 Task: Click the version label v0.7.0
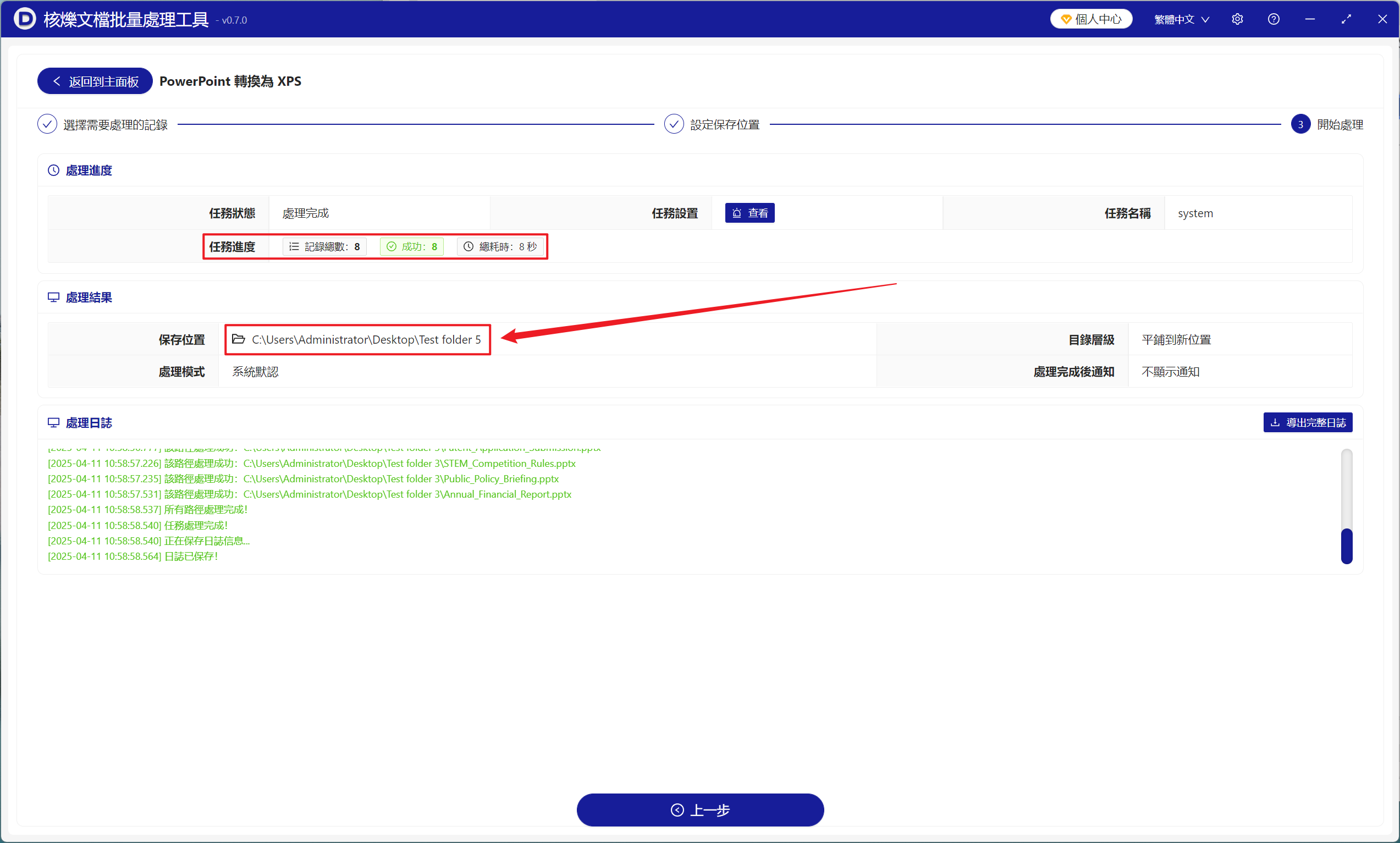point(232,20)
